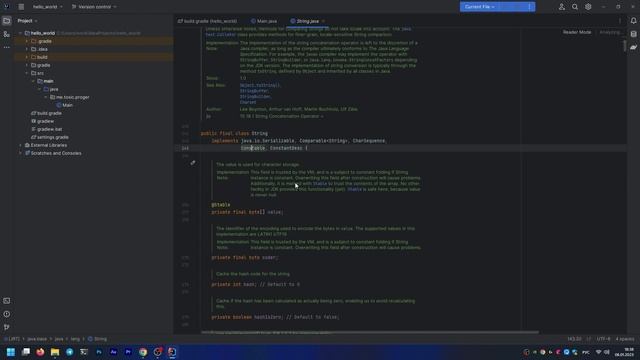Open Windows Start button on taskbar
Screen dimensions: 640x360
tap(11, 352)
